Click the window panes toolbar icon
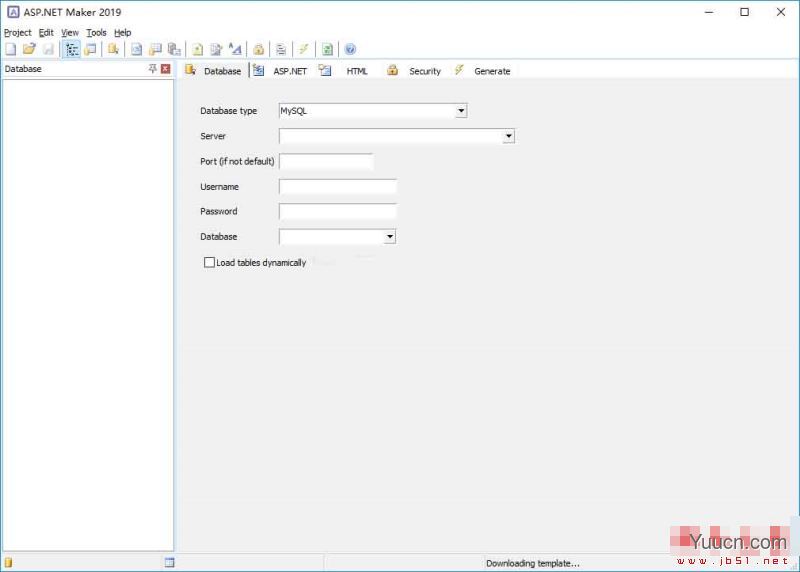The height and width of the screenshot is (572, 800). pyautogui.click(x=91, y=49)
